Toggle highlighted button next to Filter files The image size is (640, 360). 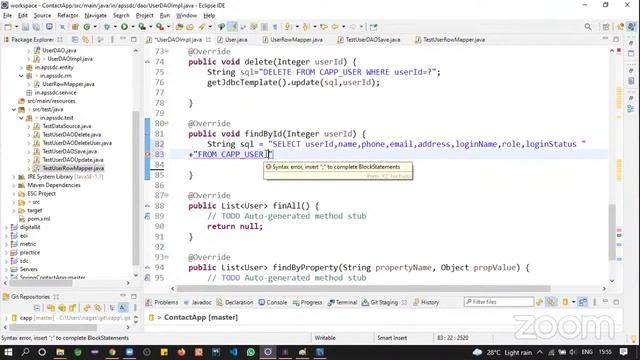551,302
